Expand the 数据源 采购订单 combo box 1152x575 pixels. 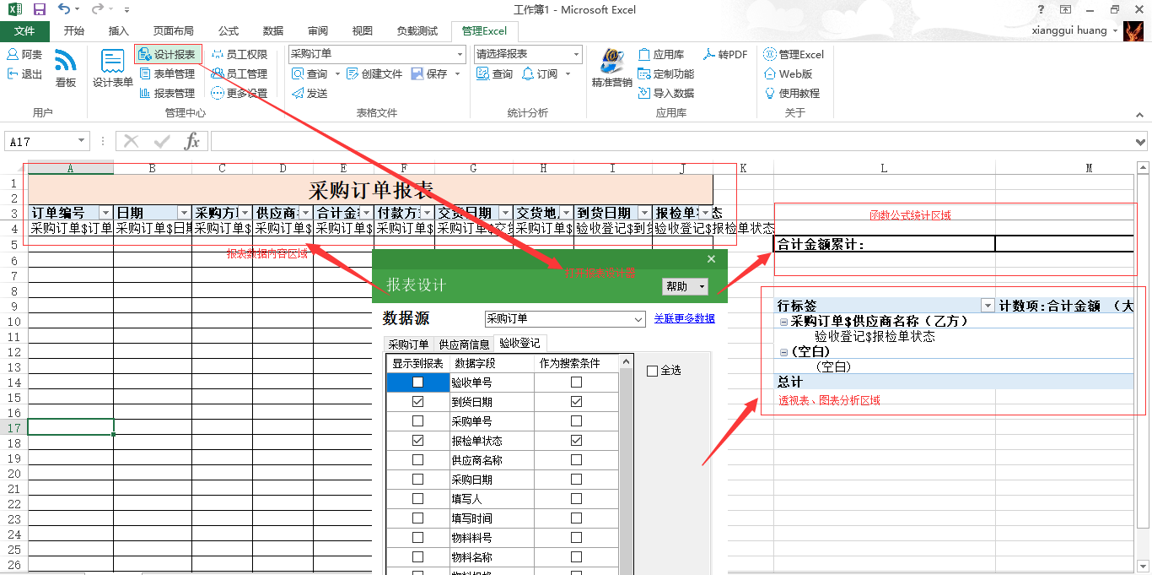638,319
